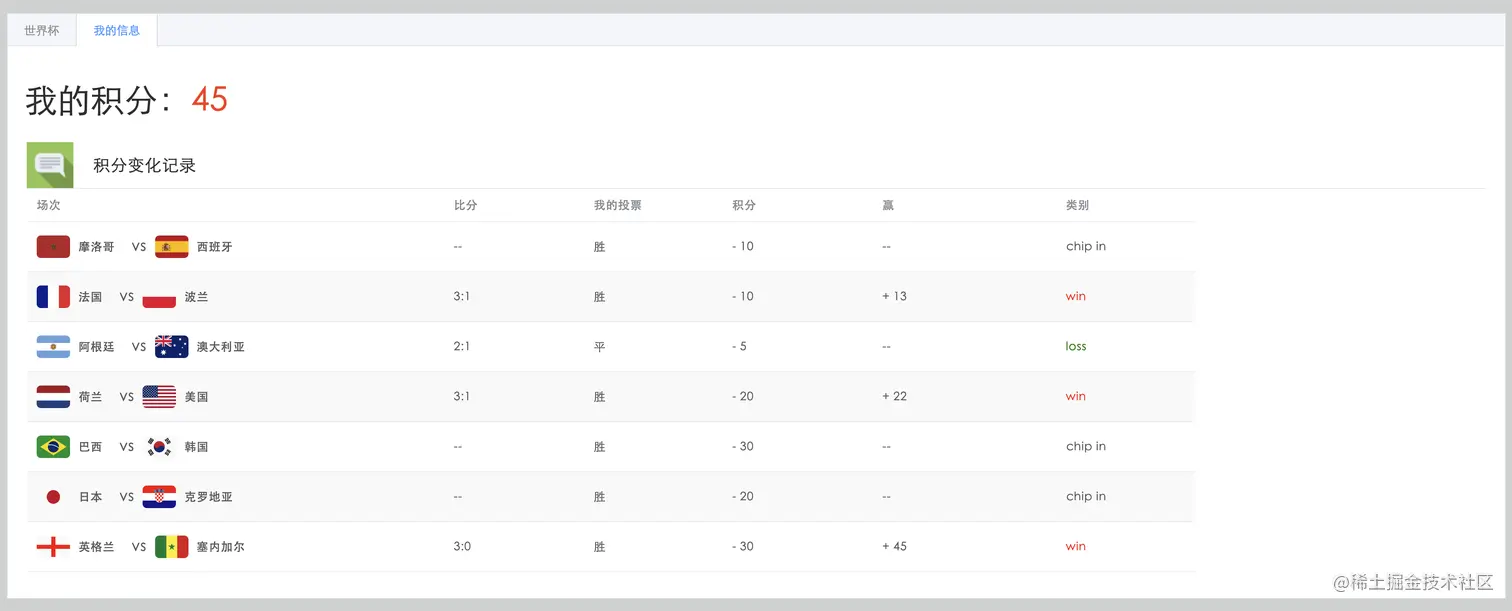
Task: Click chip in on the 巴西 vs 韩国 row
Action: 1086,446
